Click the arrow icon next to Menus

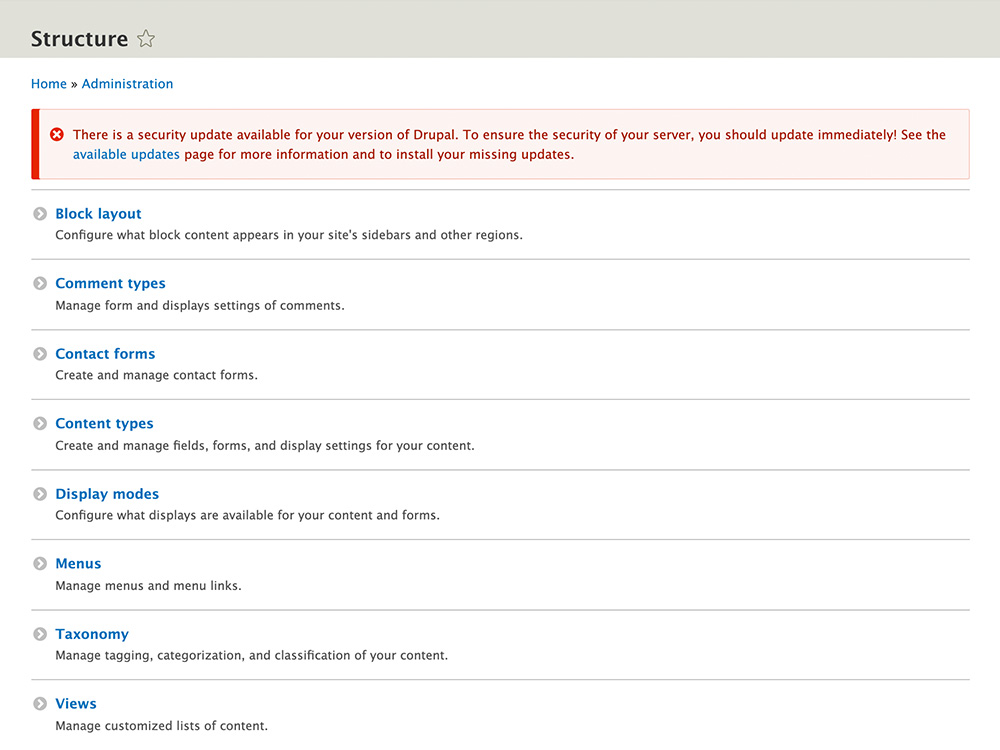(40, 564)
